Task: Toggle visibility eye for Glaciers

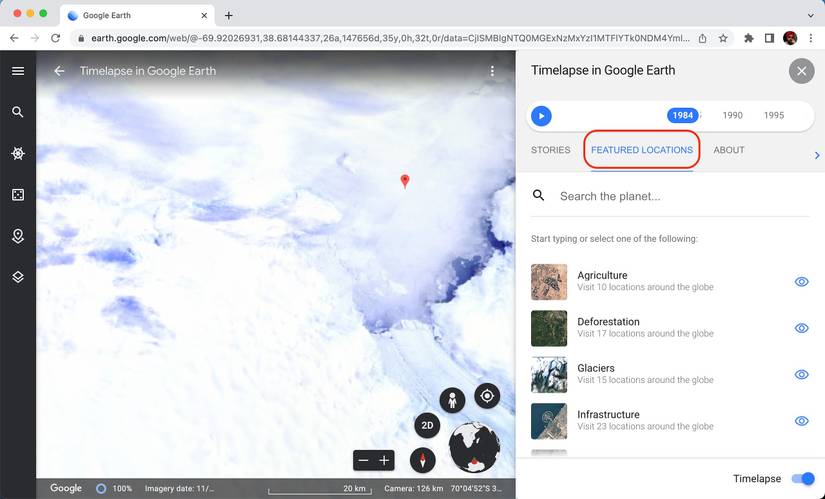Action: (x=801, y=374)
